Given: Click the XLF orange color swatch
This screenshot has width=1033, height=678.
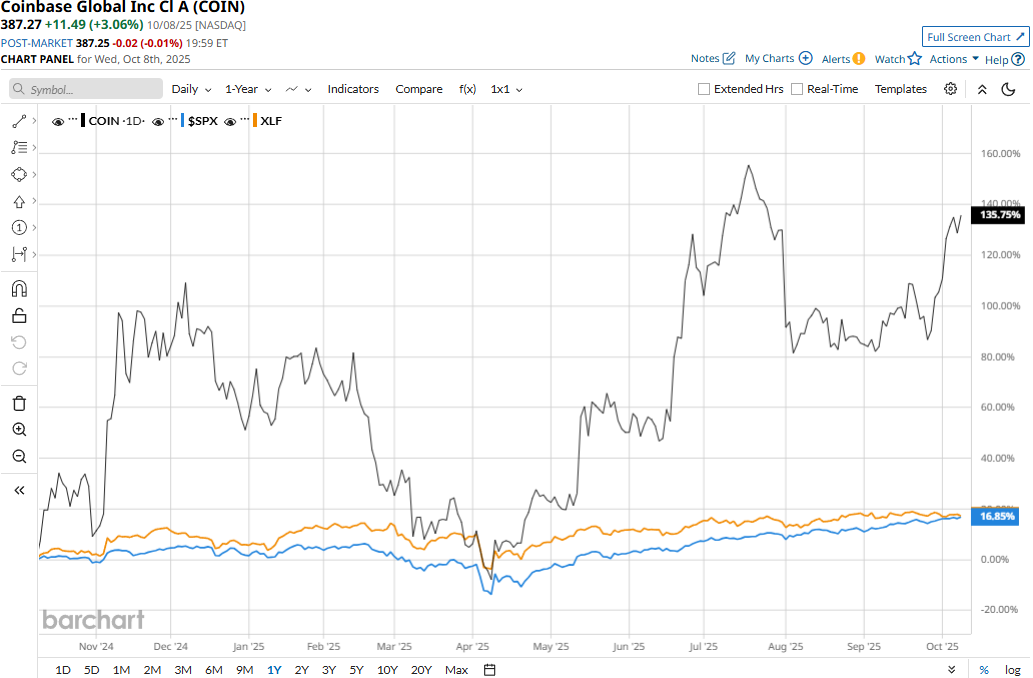Looking at the screenshot, I should tap(255, 121).
